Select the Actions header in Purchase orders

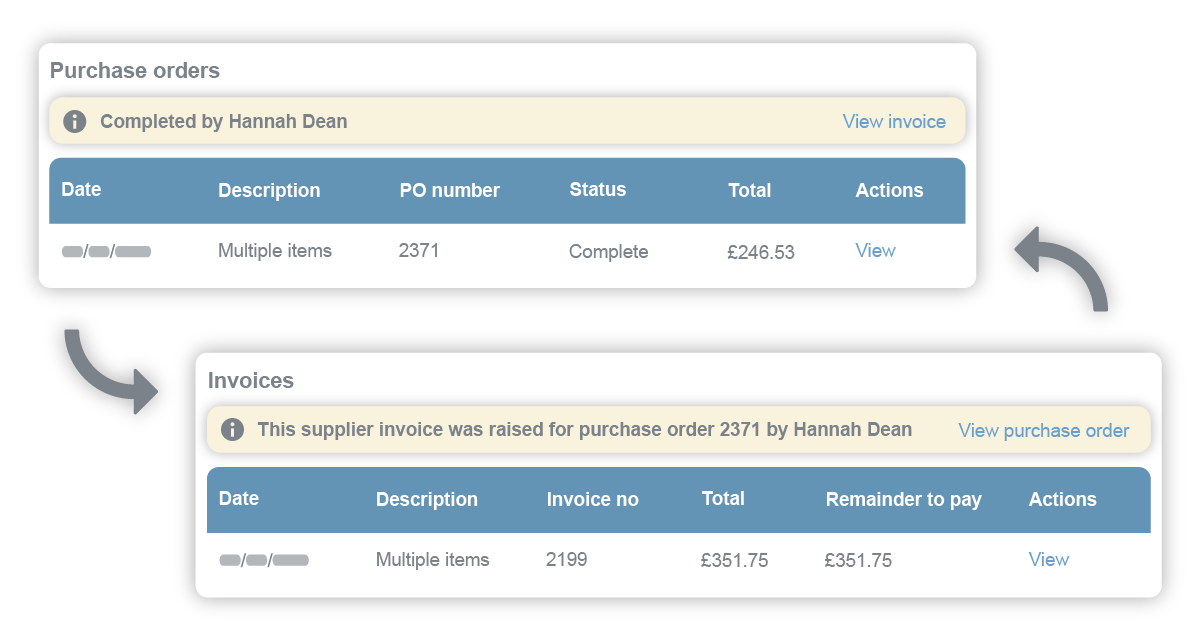tap(890, 190)
